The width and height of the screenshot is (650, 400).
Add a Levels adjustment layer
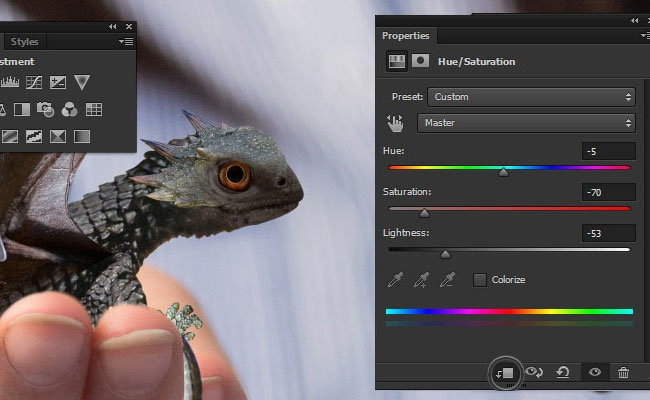tap(10, 82)
